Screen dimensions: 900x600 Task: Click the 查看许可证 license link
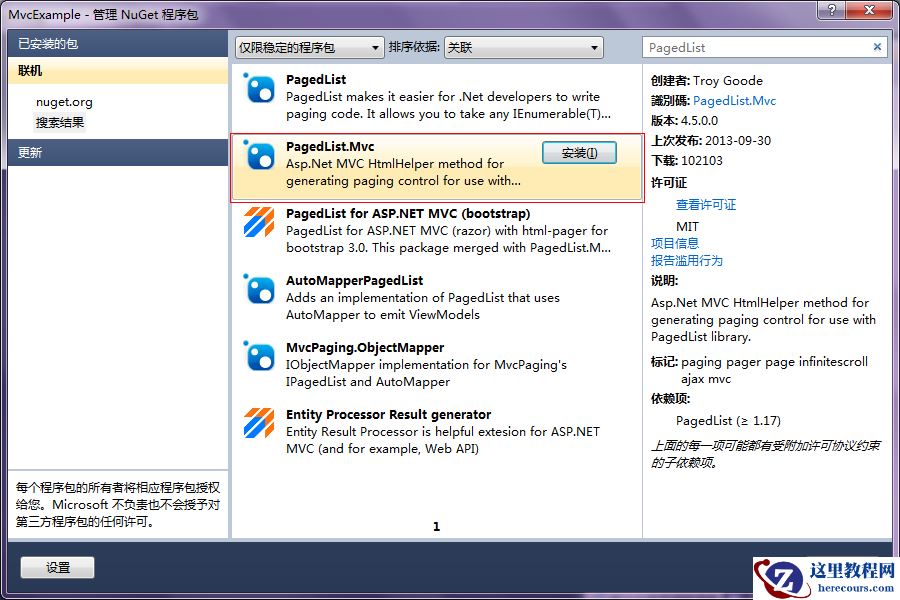coord(707,203)
